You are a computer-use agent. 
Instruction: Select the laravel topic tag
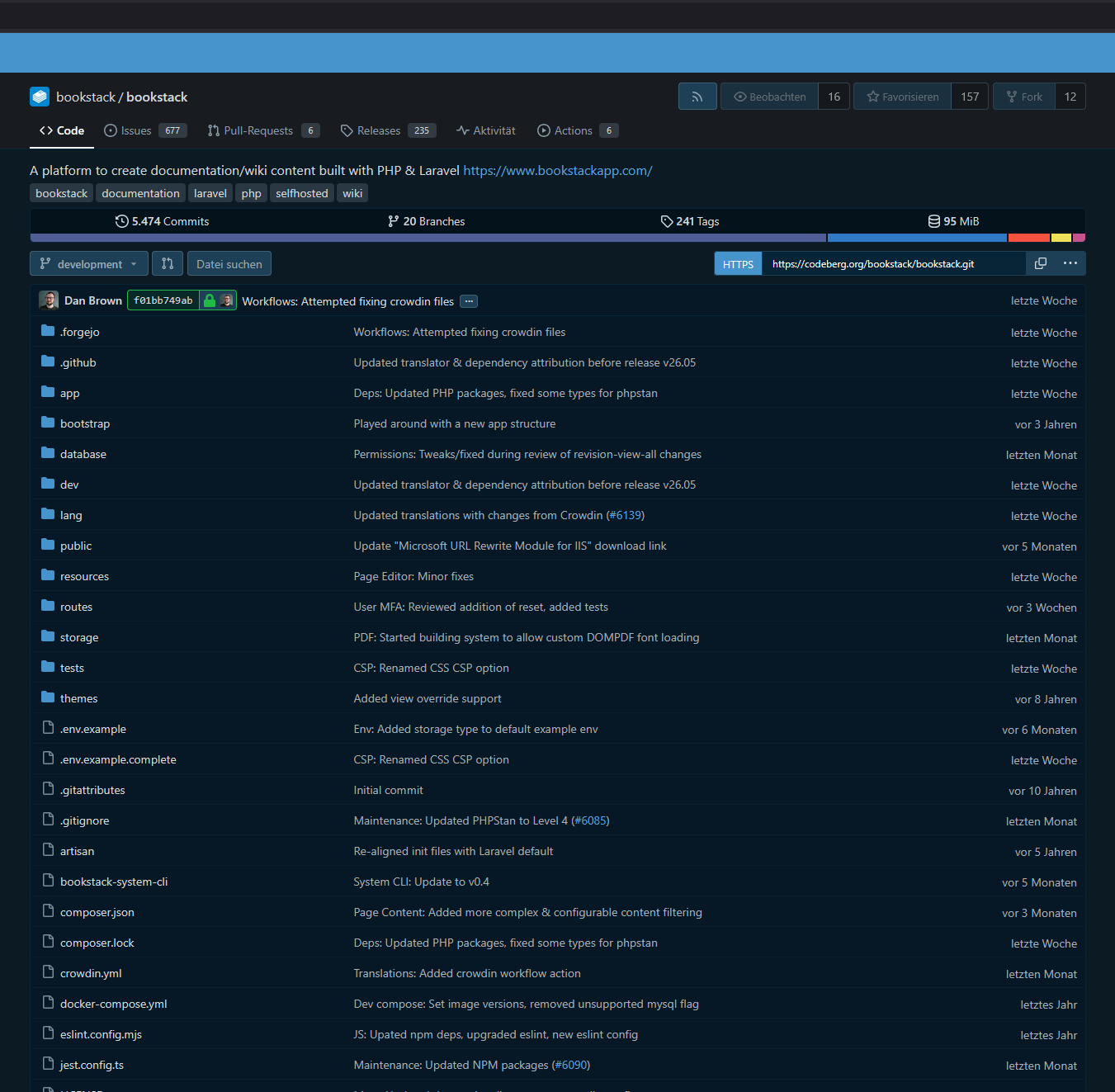tap(210, 193)
